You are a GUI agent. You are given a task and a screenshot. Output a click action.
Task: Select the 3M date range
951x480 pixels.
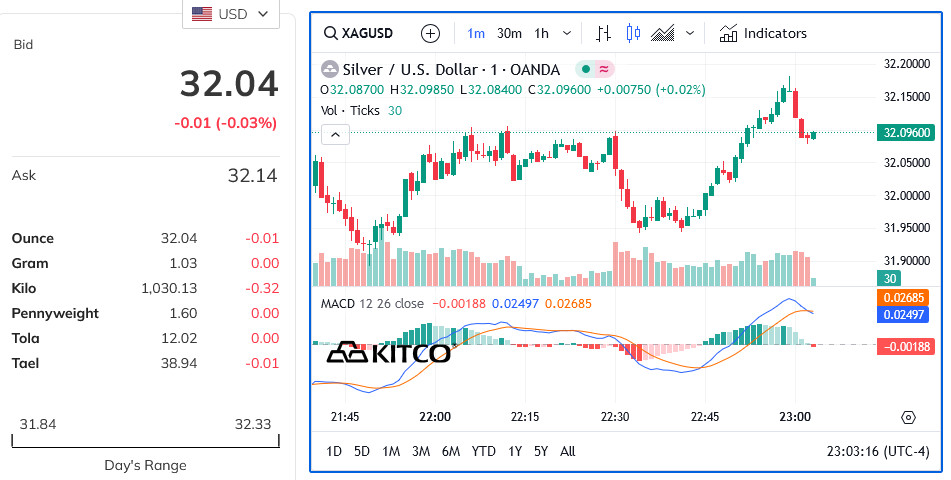pos(421,451)
